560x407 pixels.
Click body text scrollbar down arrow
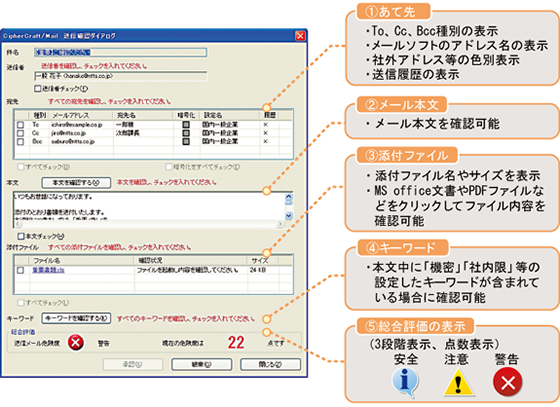289,216
